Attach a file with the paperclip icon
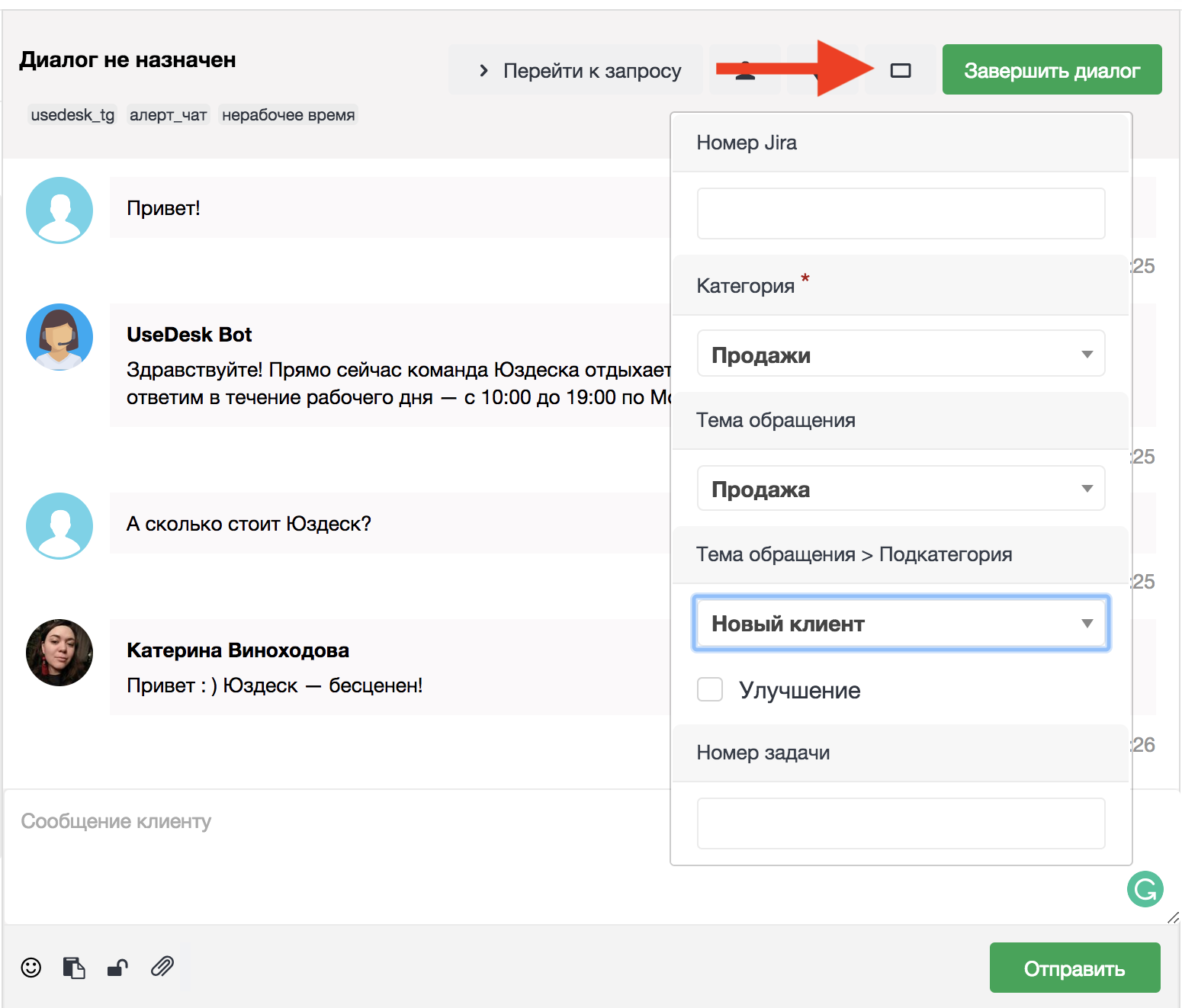 pos(162,967)
